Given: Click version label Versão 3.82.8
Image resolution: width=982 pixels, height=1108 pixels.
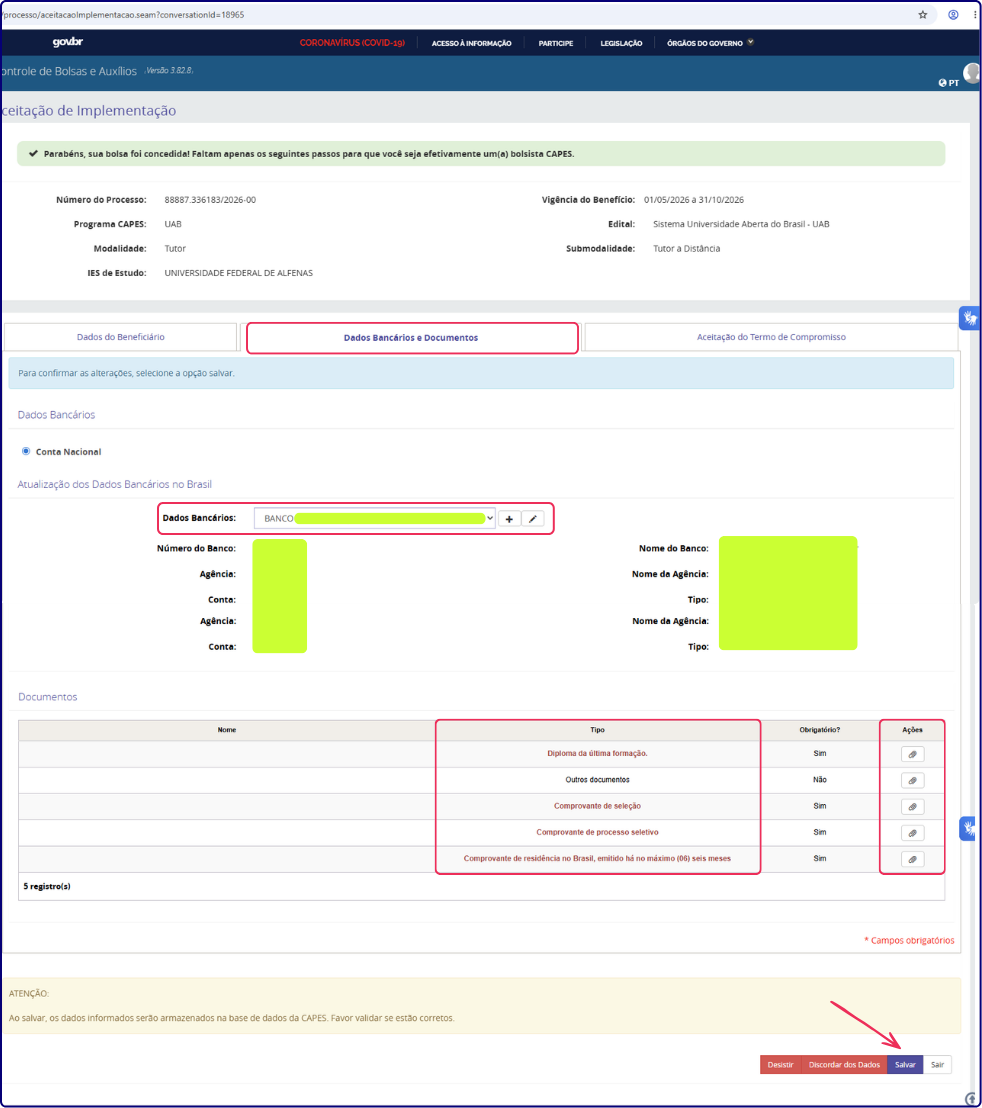Looking at the screenshot, I should (169, 71).
